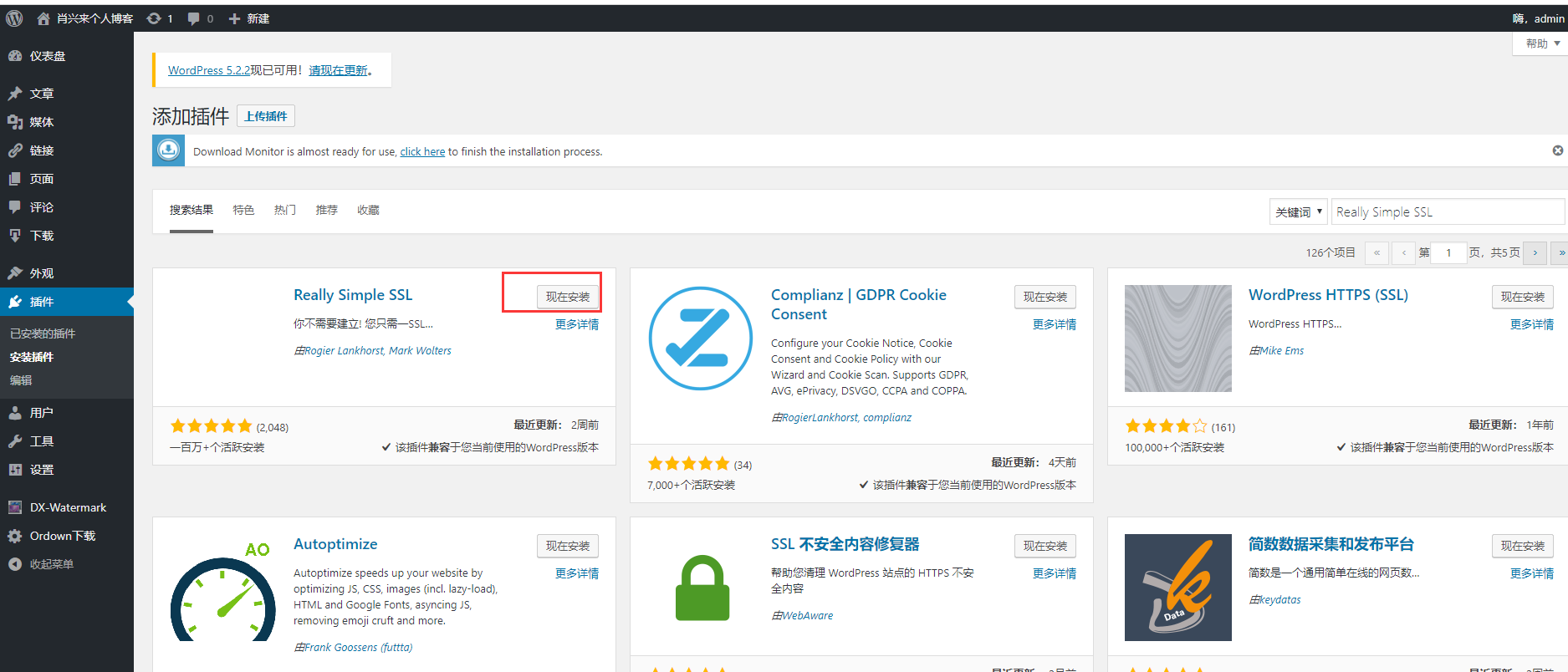Screen dimensions: 1568x672
Task: Click the 'click here' installation link
Action: 422,151
